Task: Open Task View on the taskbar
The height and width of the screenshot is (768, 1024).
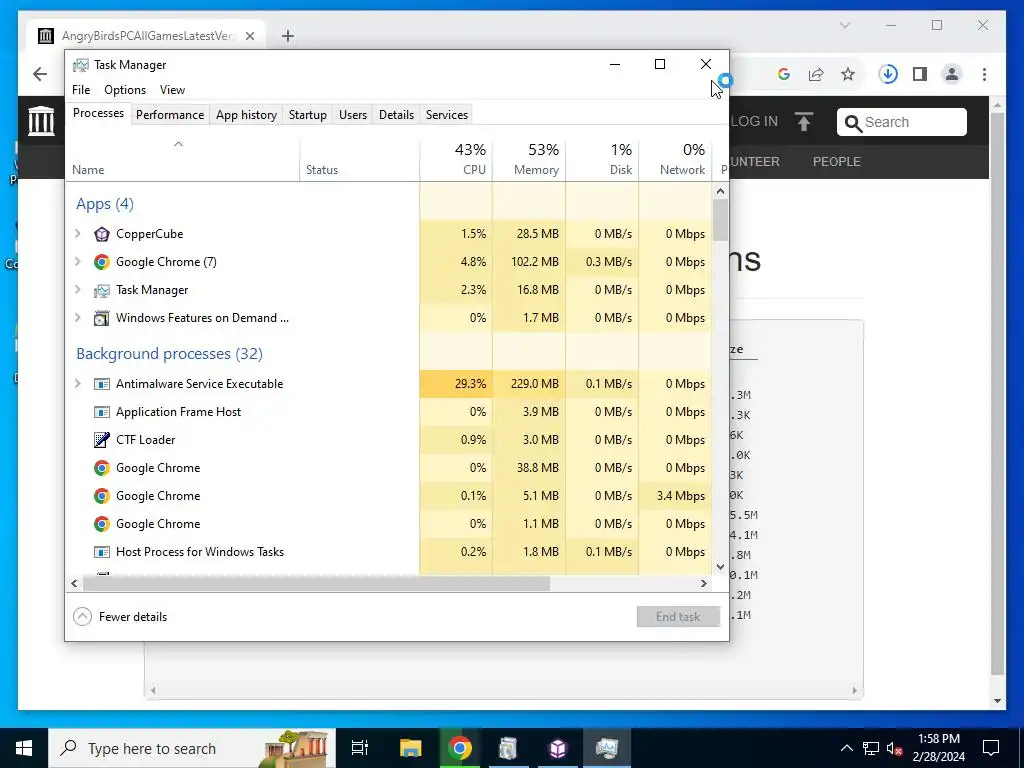Action: click(360, 748)
